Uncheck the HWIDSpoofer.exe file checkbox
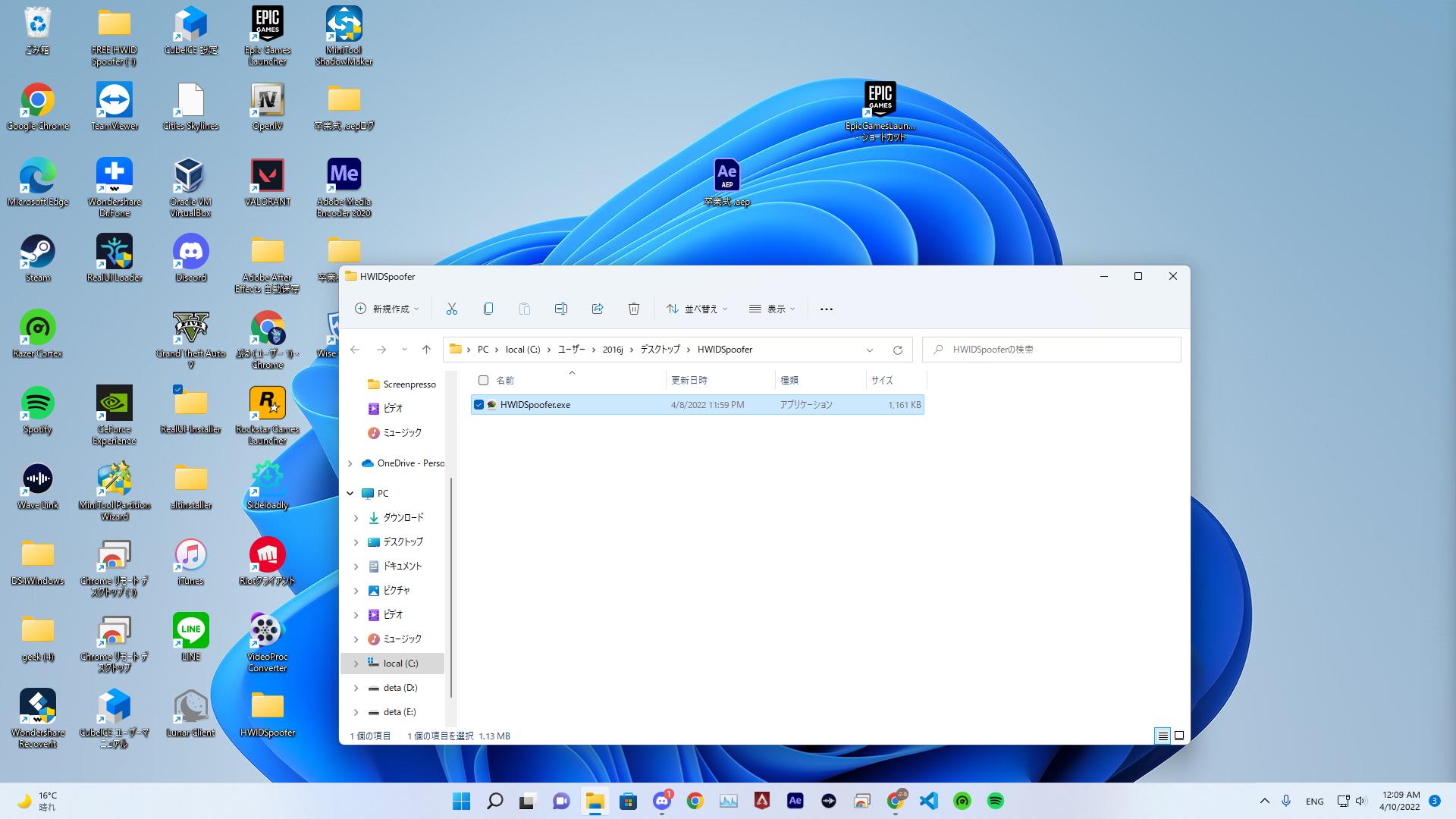 click(x=479, y=405)
